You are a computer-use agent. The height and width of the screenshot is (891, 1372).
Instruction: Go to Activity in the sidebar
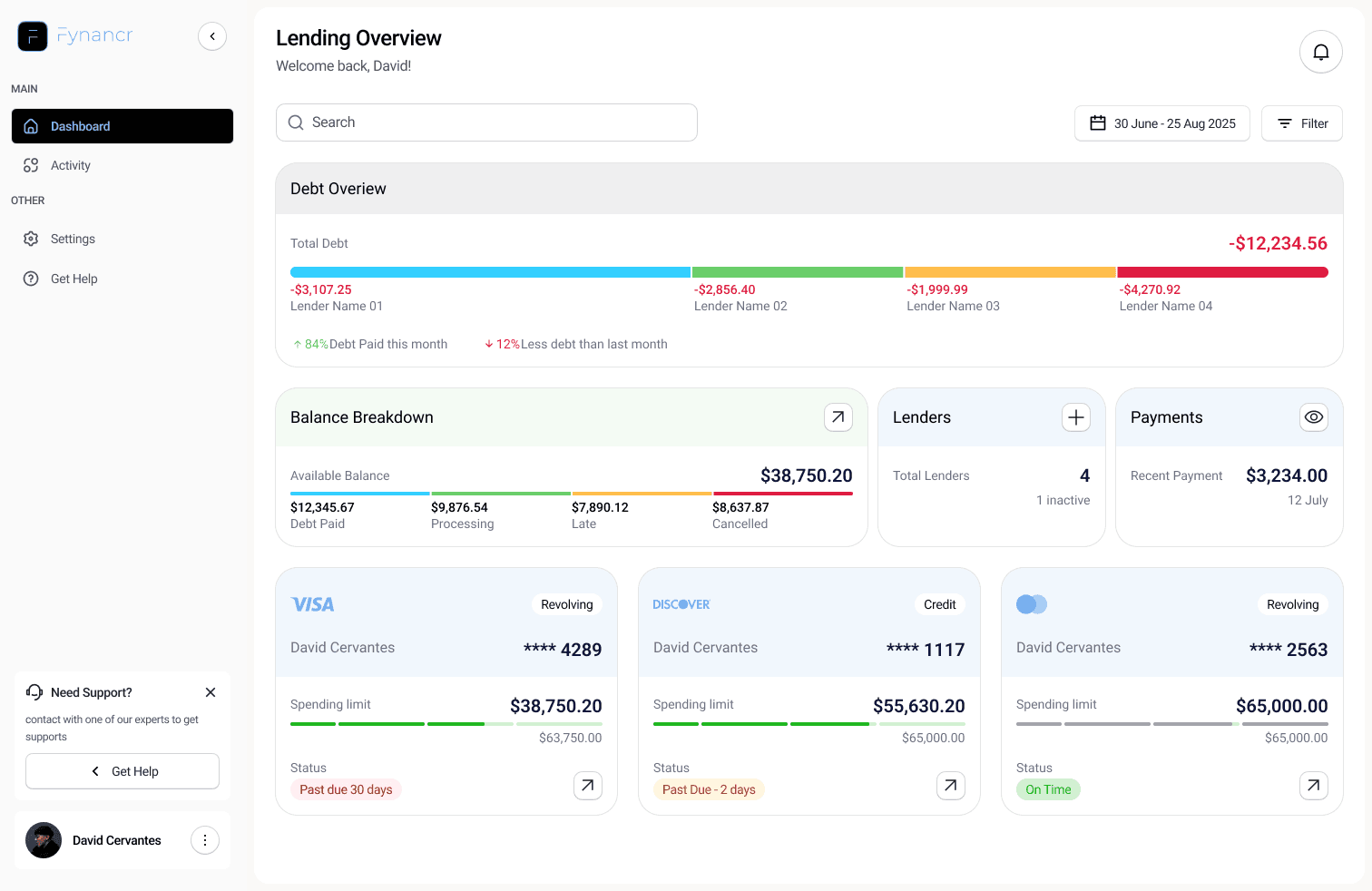[70, 165]
